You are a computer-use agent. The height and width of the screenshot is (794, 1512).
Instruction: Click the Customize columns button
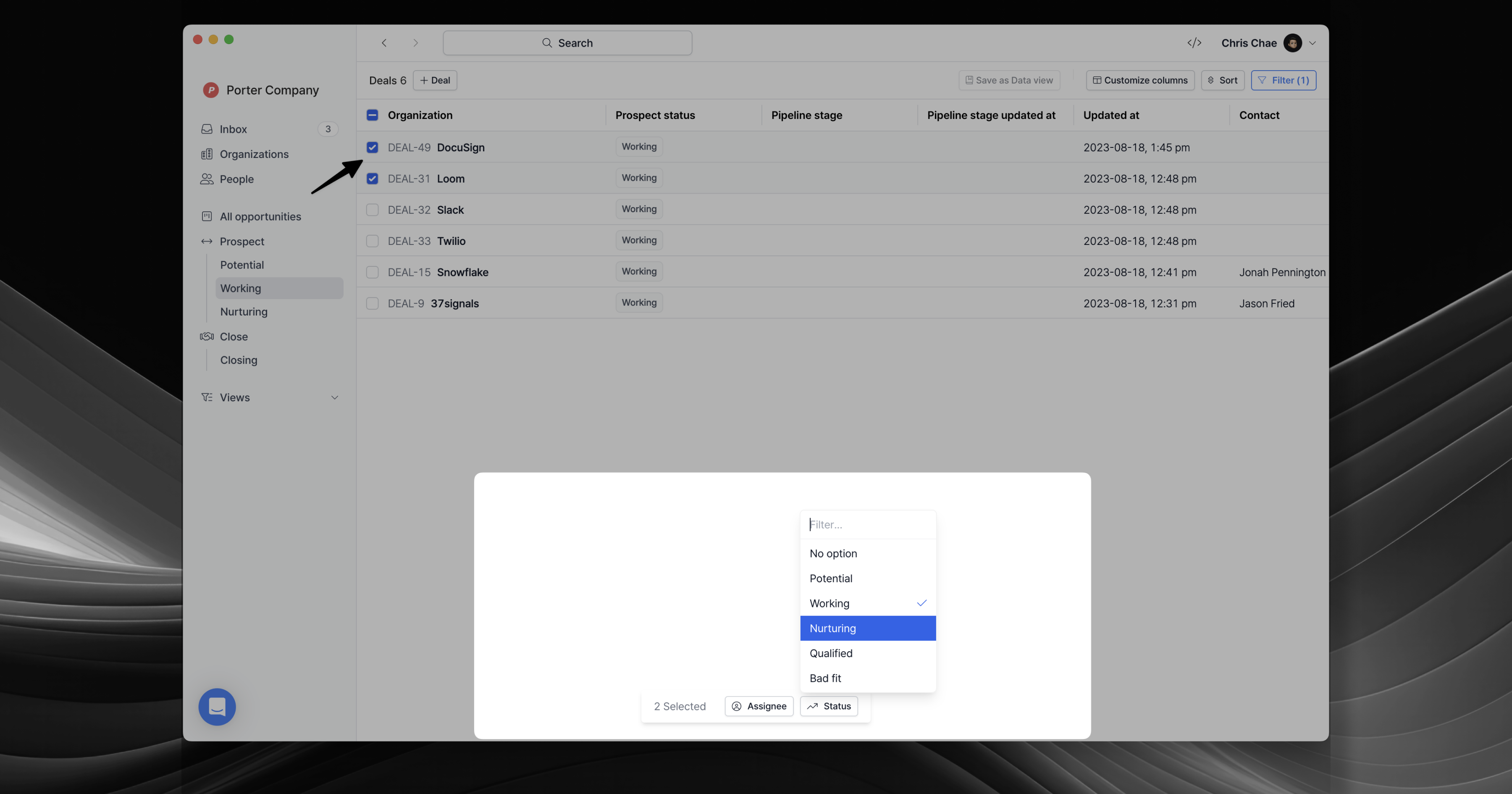[1139, 81]
